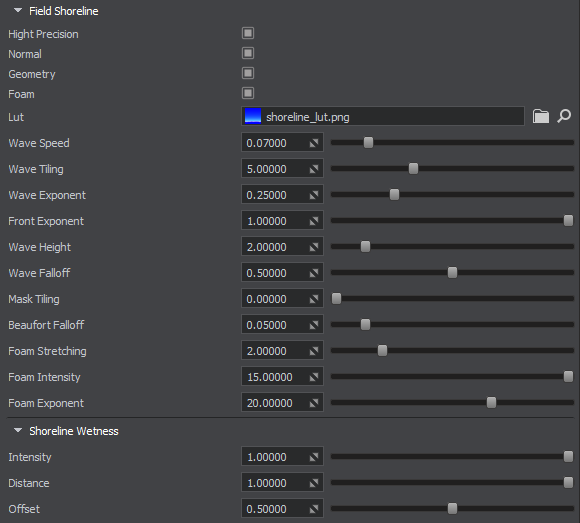Toggle the Hight Precision checkbox
Image resolution: width=580 pixels, height=523 pixels.
(248, 33)
